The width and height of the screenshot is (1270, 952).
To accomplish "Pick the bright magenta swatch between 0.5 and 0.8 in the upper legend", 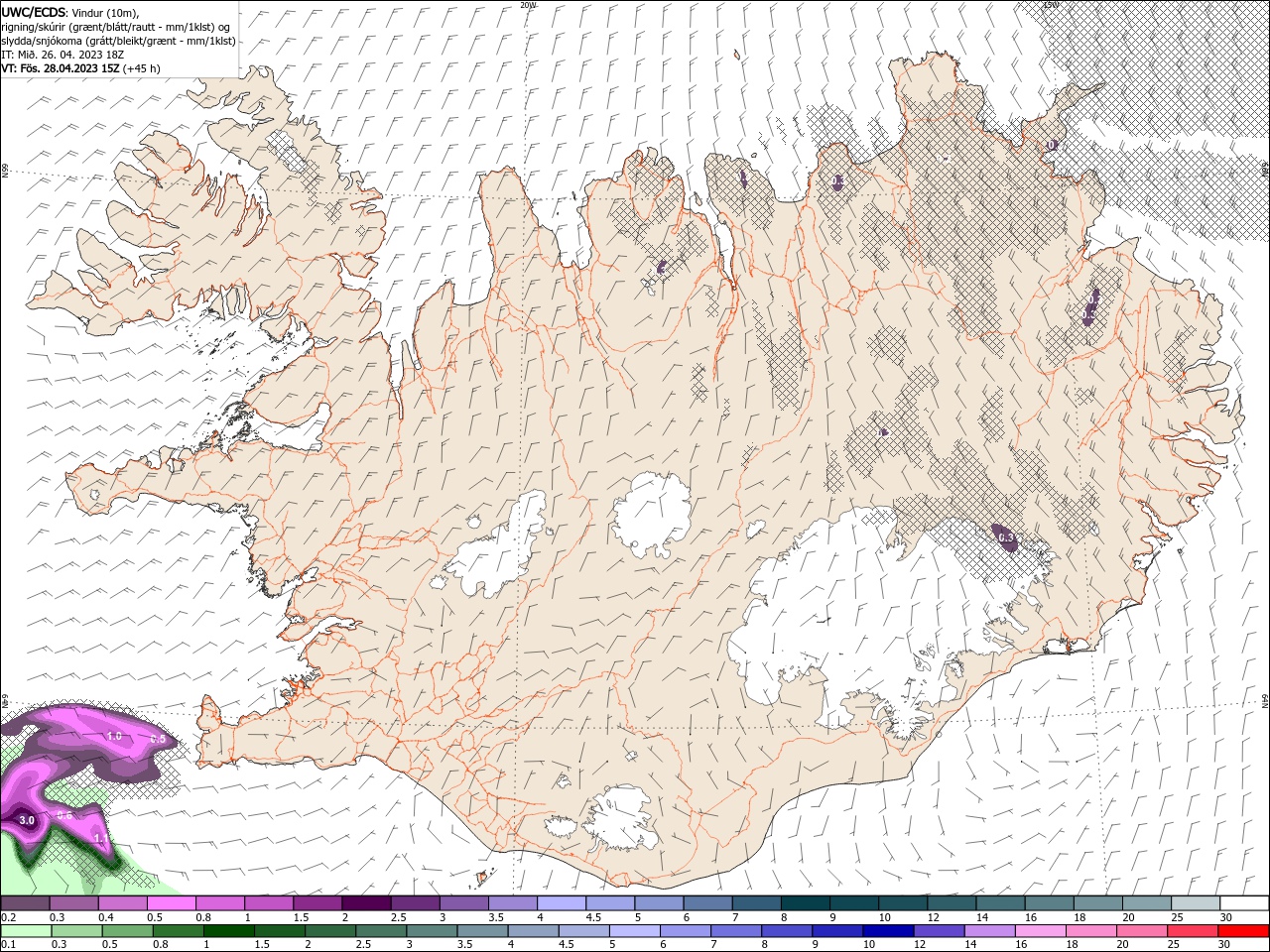I will click(171, 903).
